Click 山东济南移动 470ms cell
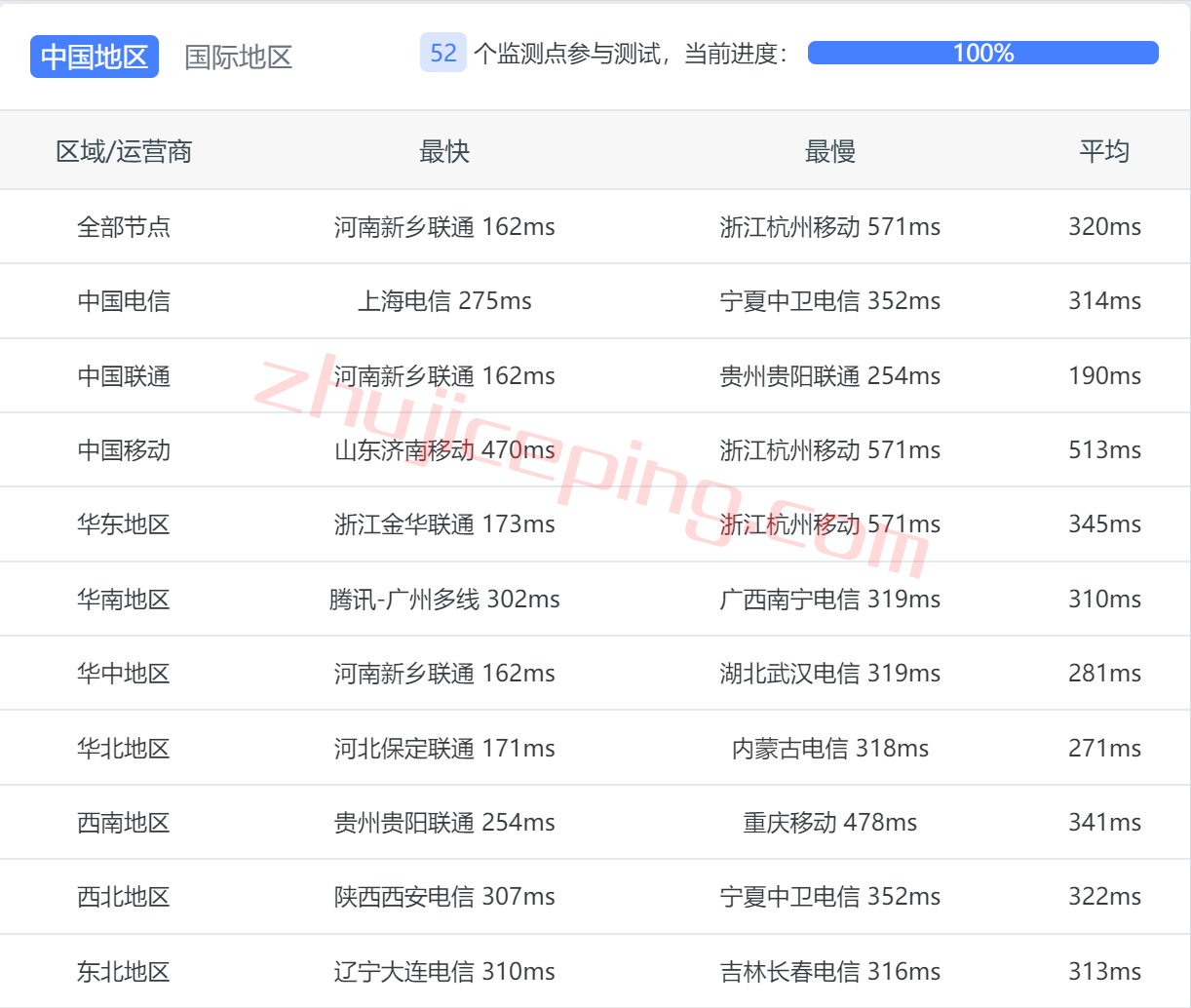1191x1008 pixels. (444, 449)
